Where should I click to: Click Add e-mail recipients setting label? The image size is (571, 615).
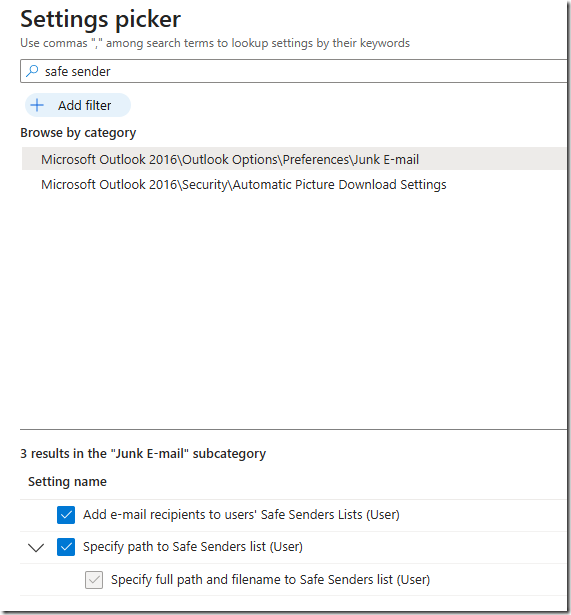[241, 515]
